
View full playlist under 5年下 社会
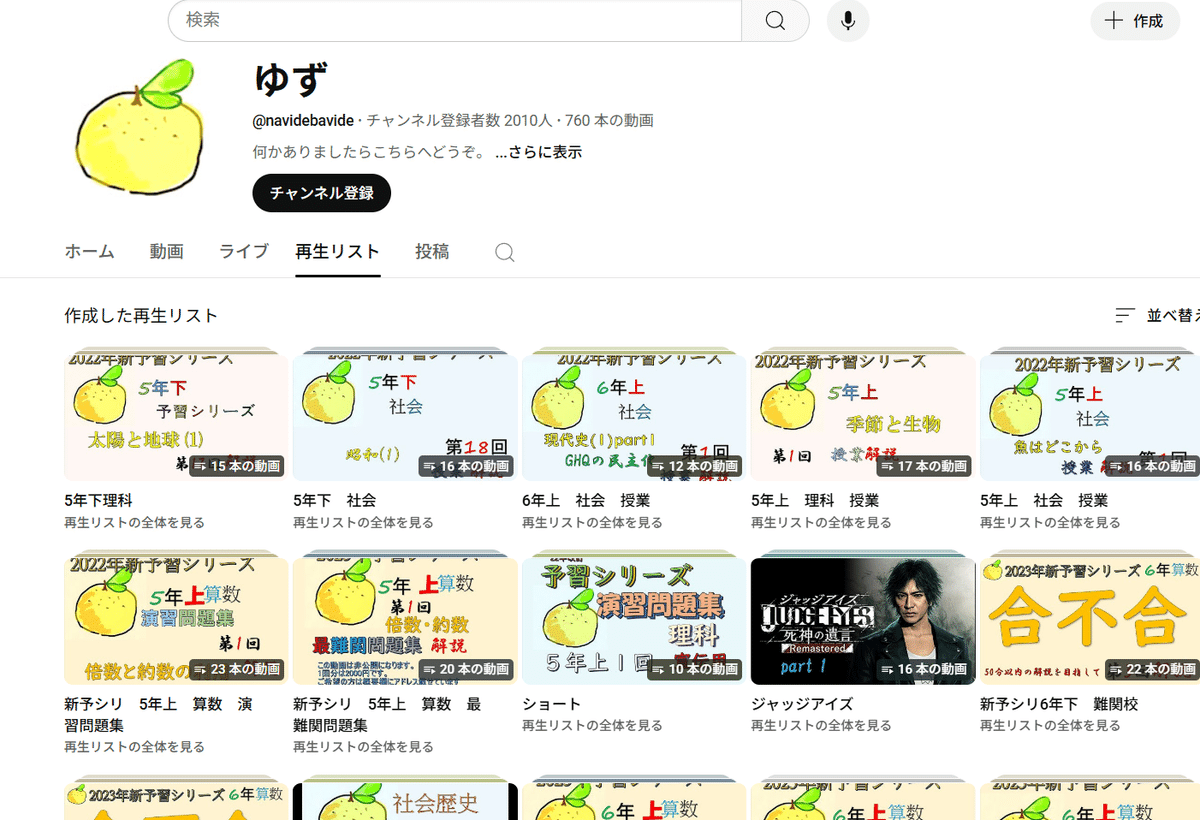[x=363, y=522]
